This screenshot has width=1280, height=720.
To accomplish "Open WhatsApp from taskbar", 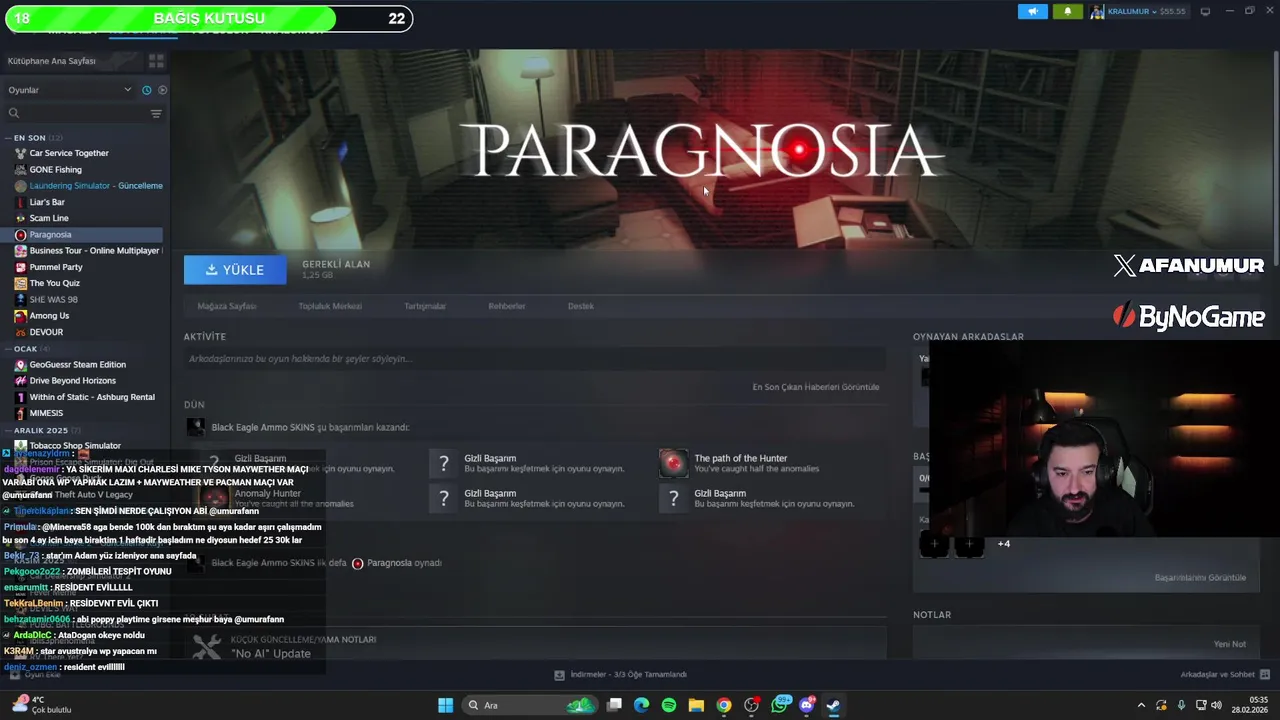I will (780, 705).
